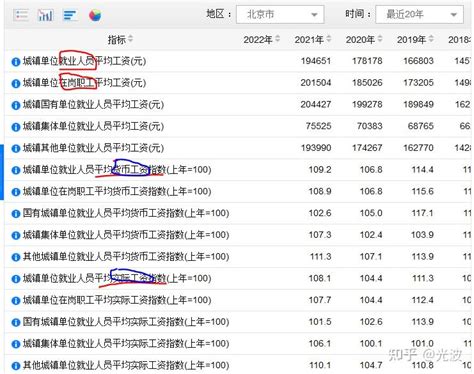This screenshot has height=374, width=474.
Task: Select the 2019 index value 117.1
Action: click(422, 213)
